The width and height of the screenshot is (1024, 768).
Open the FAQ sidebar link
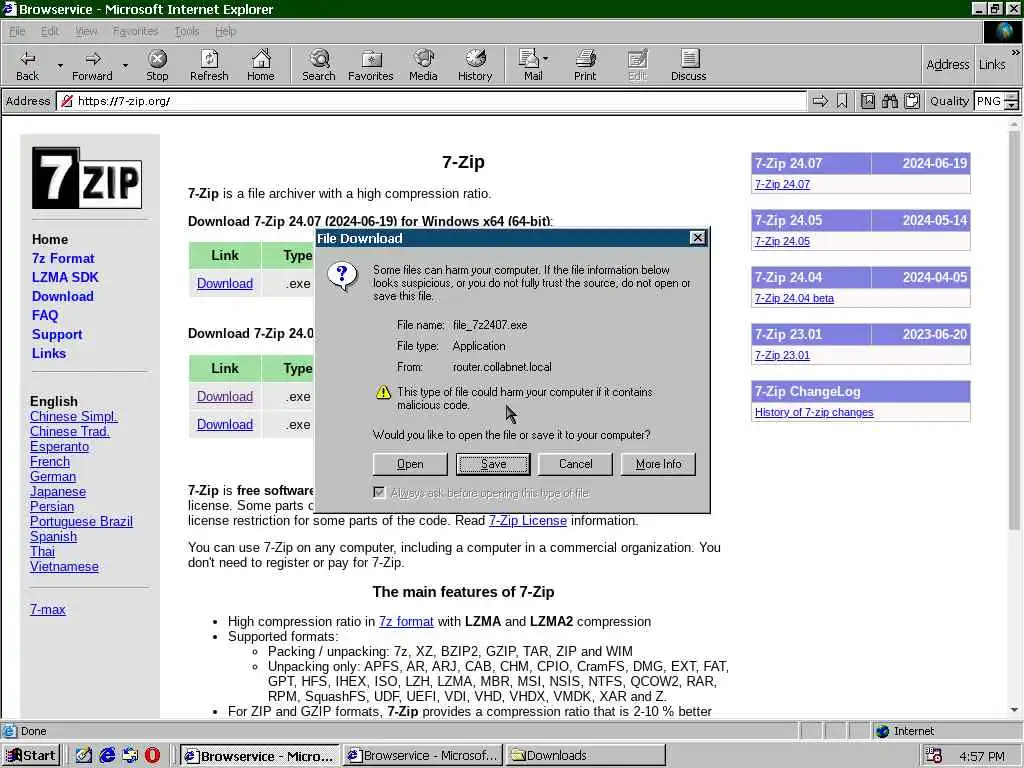[45, 315]
